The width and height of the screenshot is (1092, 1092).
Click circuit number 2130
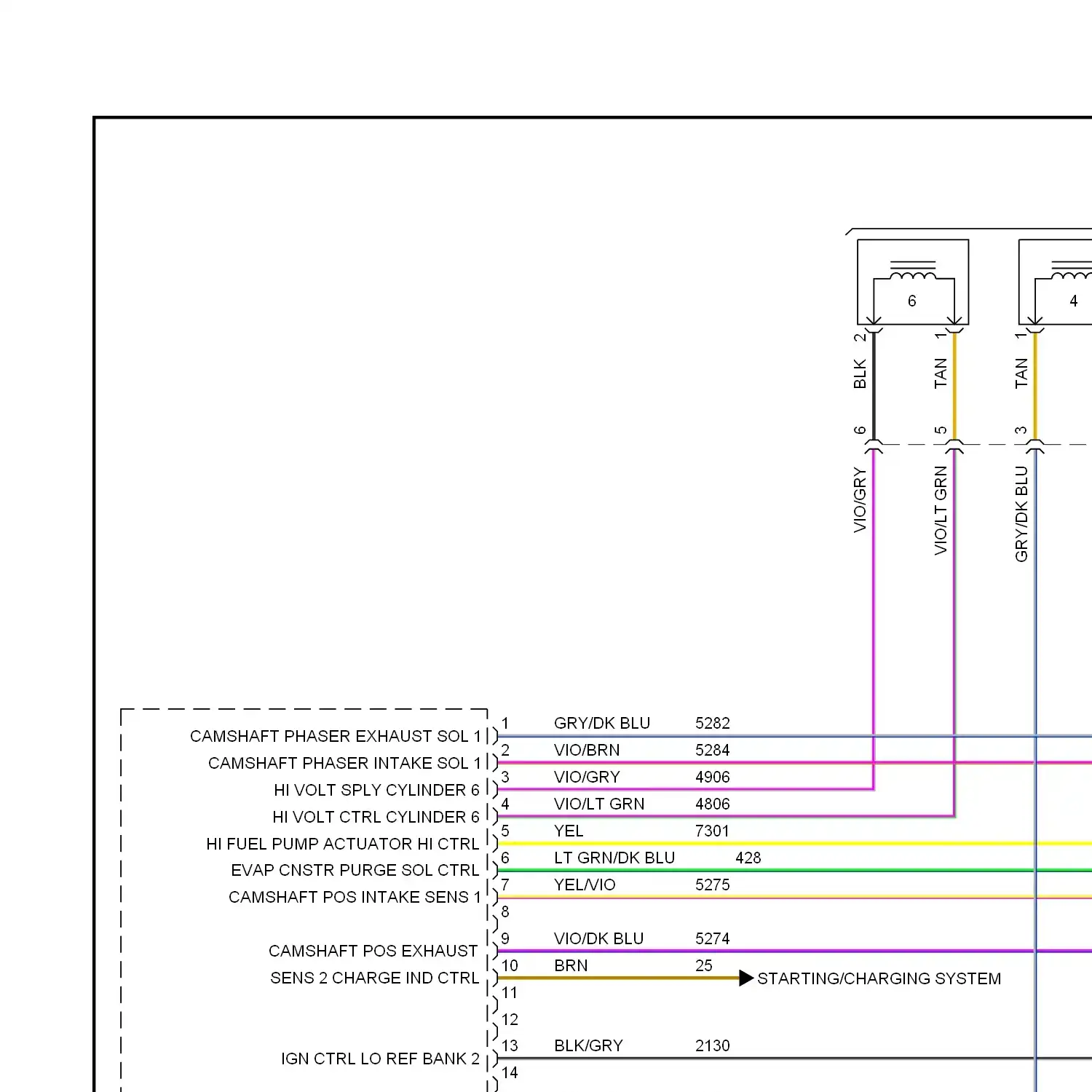click(712, 1045)
